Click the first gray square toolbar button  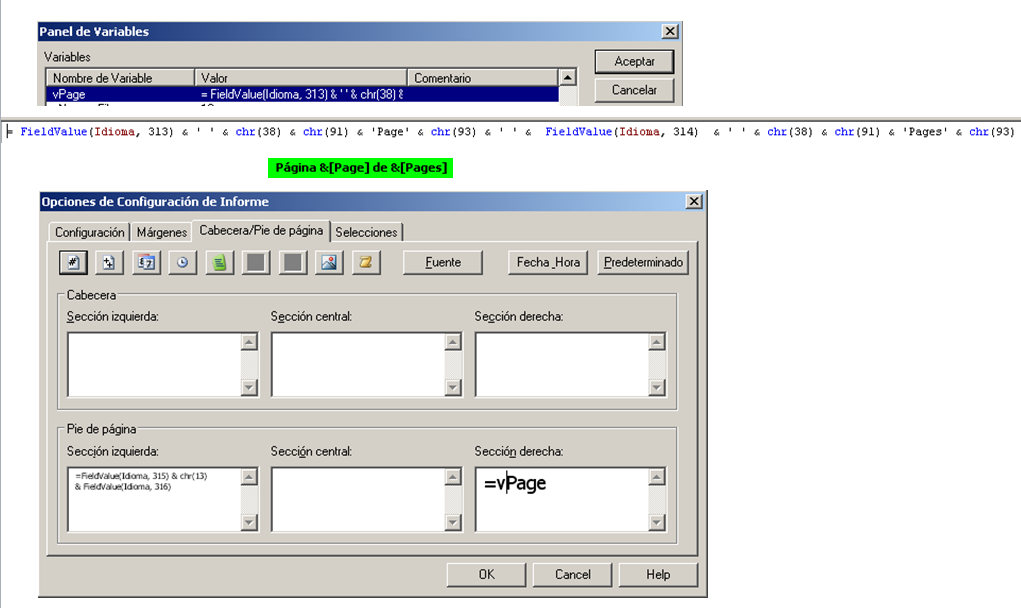256,262
